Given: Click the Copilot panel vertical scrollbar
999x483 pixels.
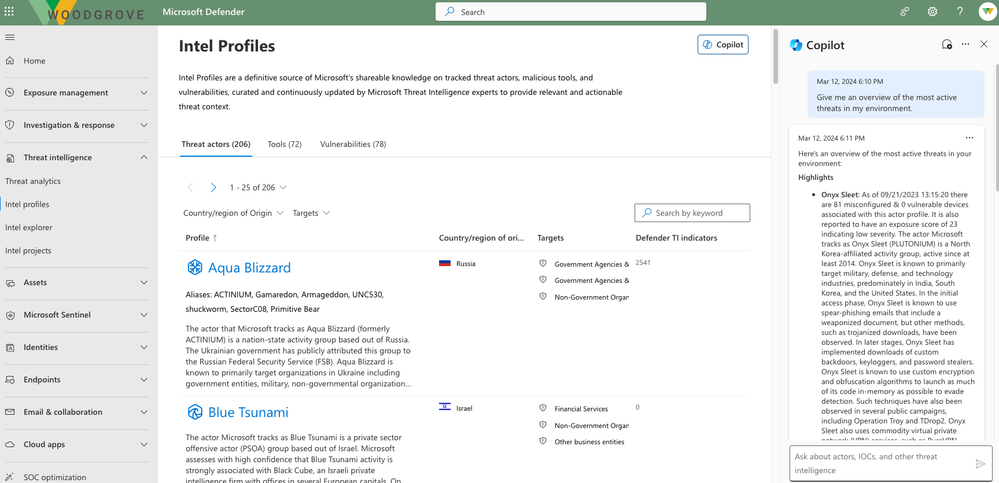Looking at the screenshot, I should [996, 127].
